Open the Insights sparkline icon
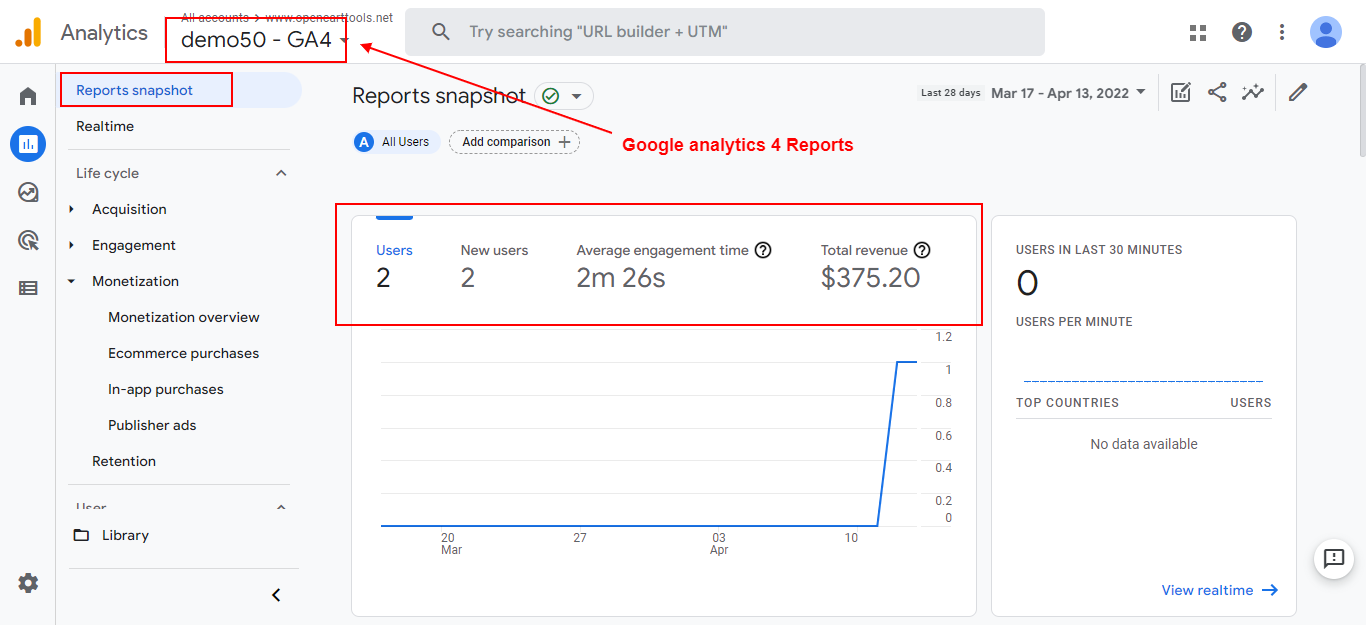1366x625 pixels. tap(1253, 92)
